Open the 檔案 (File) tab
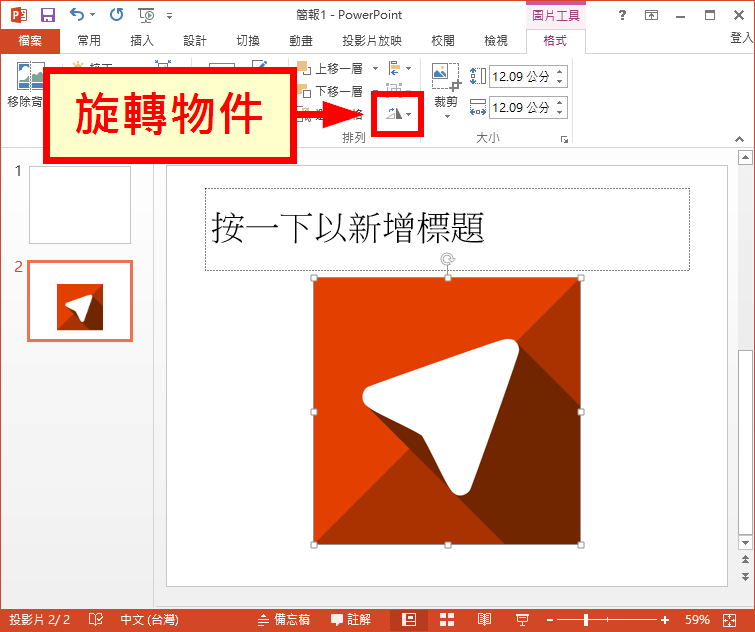Image resolution: width=755 pixels, height=632 pixels. pos(30,41)
